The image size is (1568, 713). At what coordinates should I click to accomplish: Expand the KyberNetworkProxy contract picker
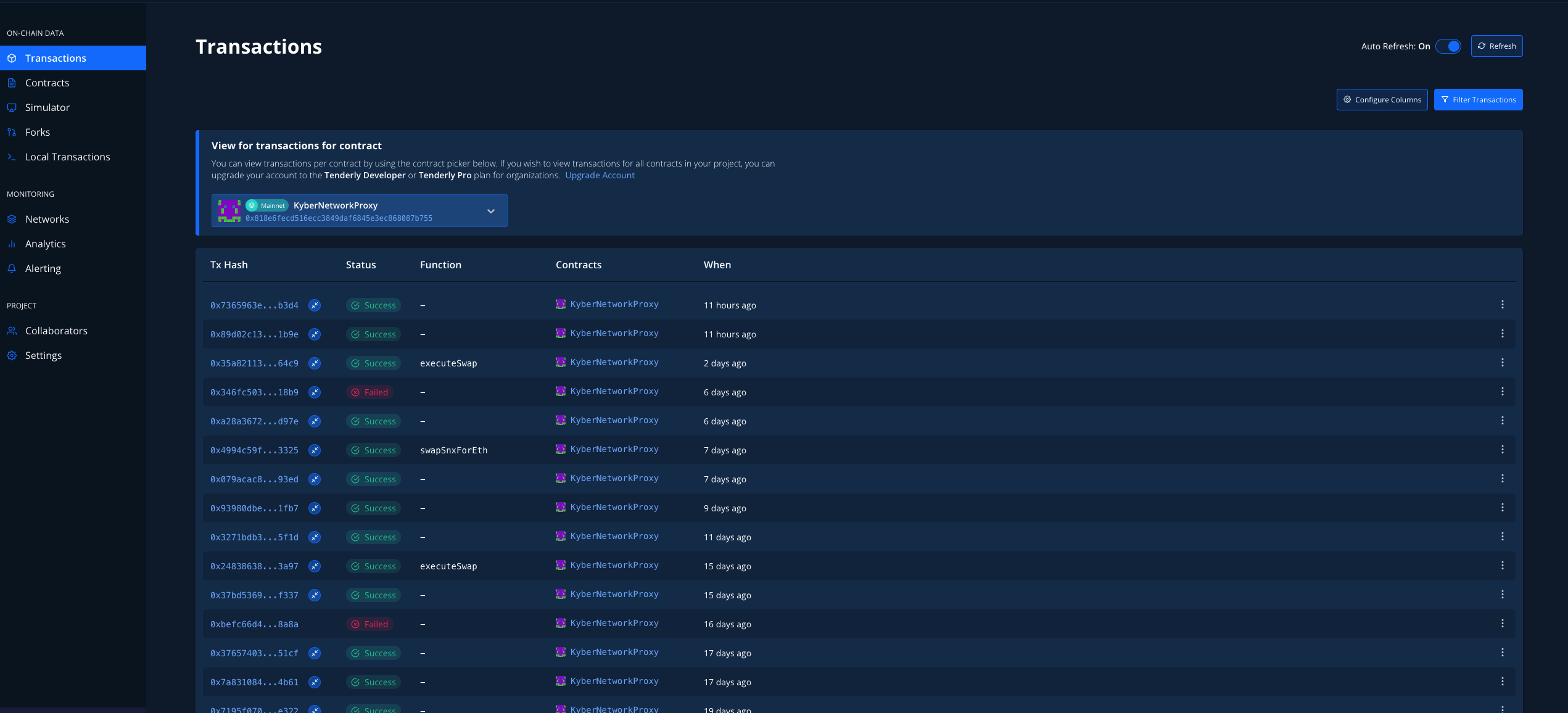360,211
